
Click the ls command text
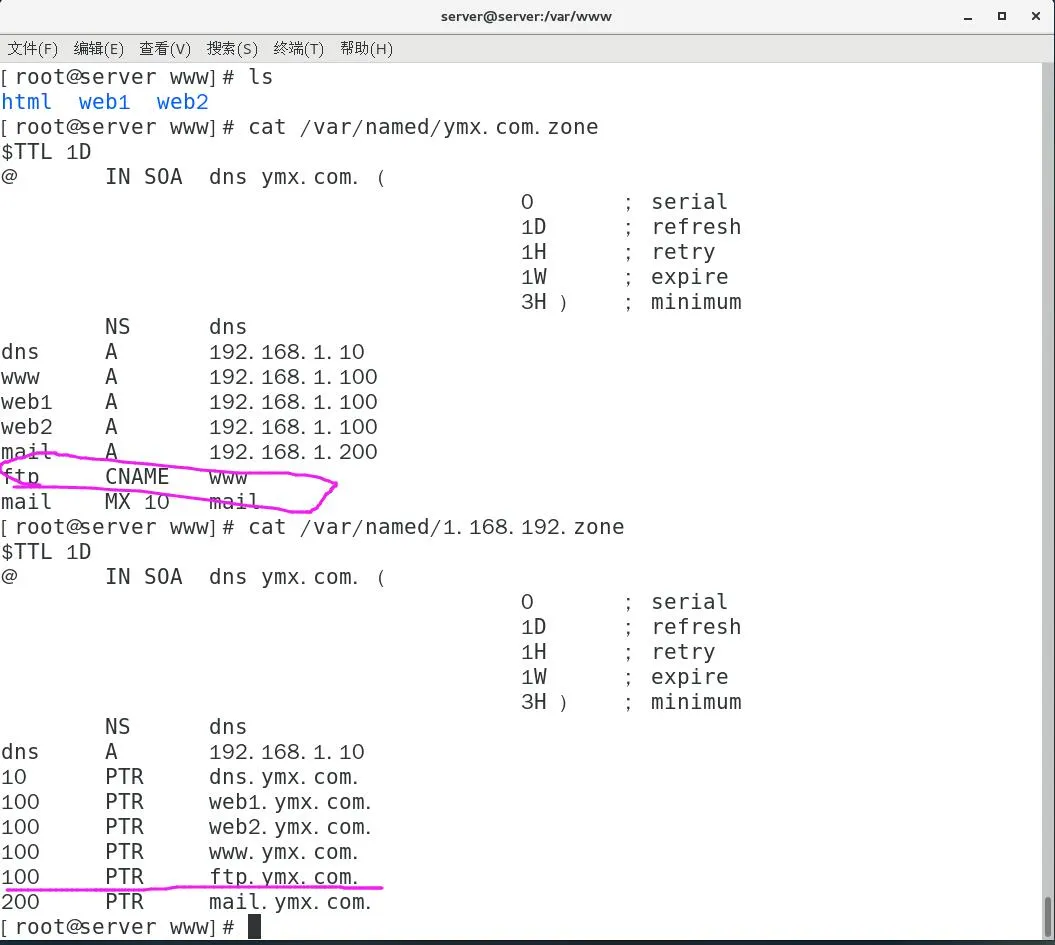261,77
